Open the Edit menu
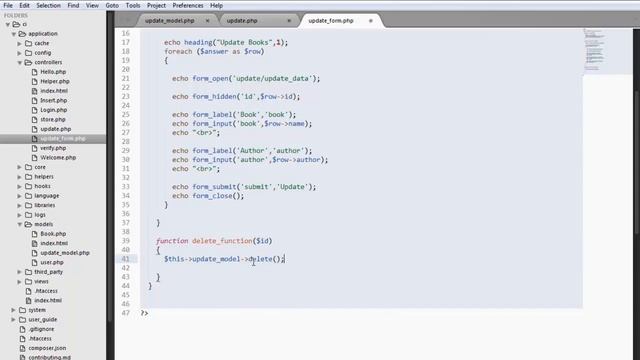This screenshot has height=360, width=640. coord(24,5)
